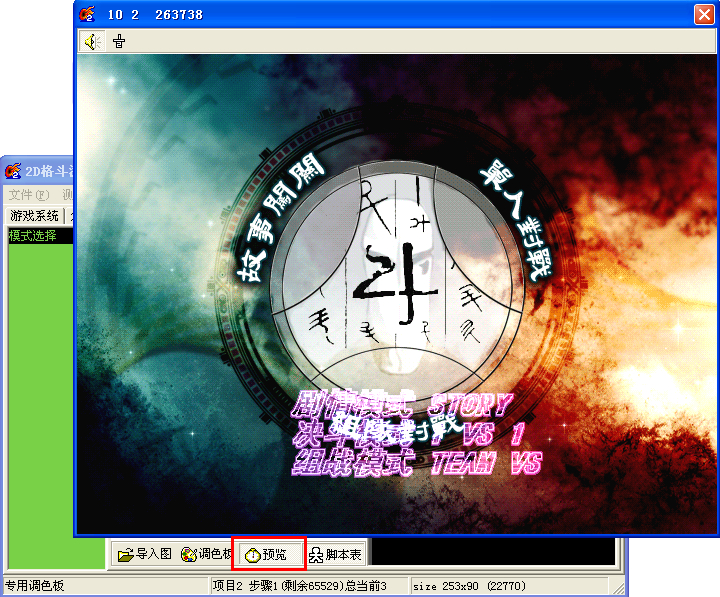Image resolution: width=720 pixels, height=597 pixels.
Task: Switch to the 游戏系统 tab
Action: (34, 215)
